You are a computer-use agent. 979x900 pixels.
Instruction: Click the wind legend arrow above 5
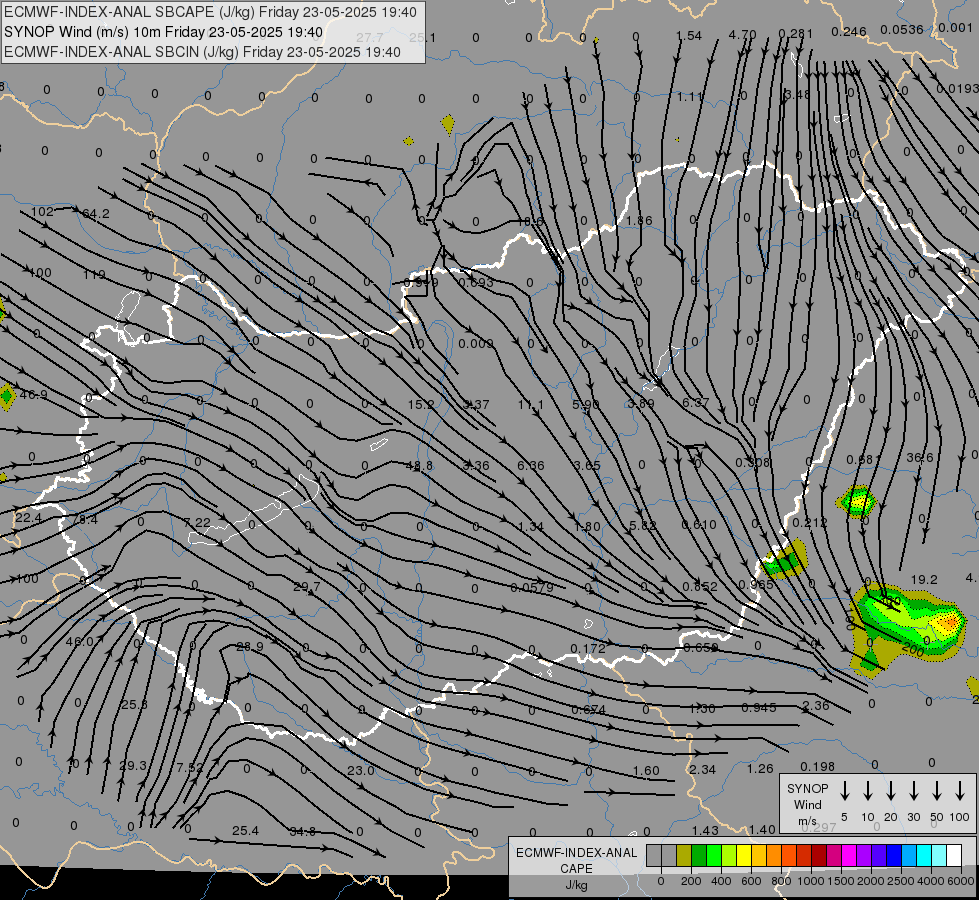(845, 791)
